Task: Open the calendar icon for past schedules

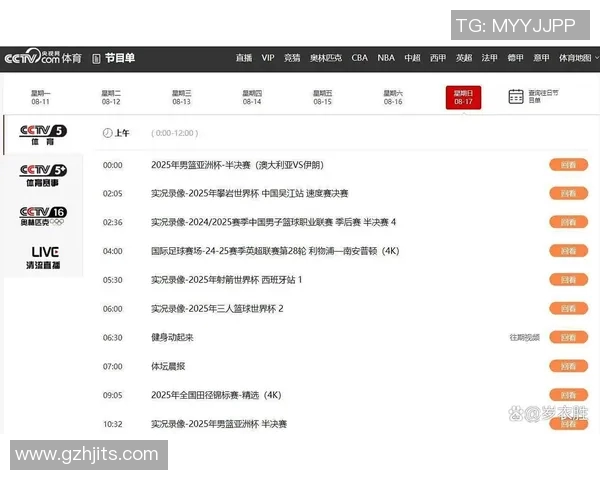Action: coord(516,96)
